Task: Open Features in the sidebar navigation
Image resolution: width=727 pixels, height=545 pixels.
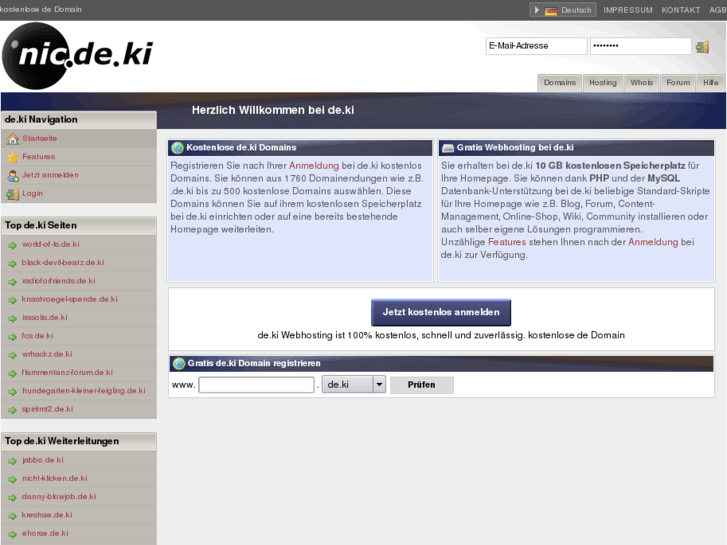Action: [38, 157]
